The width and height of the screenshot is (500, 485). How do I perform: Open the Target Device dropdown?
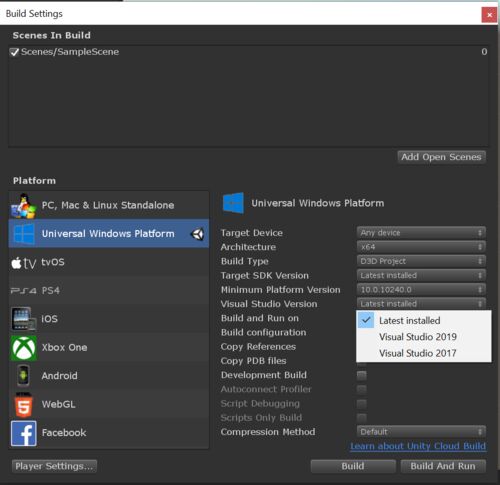(x=421, y=233)
